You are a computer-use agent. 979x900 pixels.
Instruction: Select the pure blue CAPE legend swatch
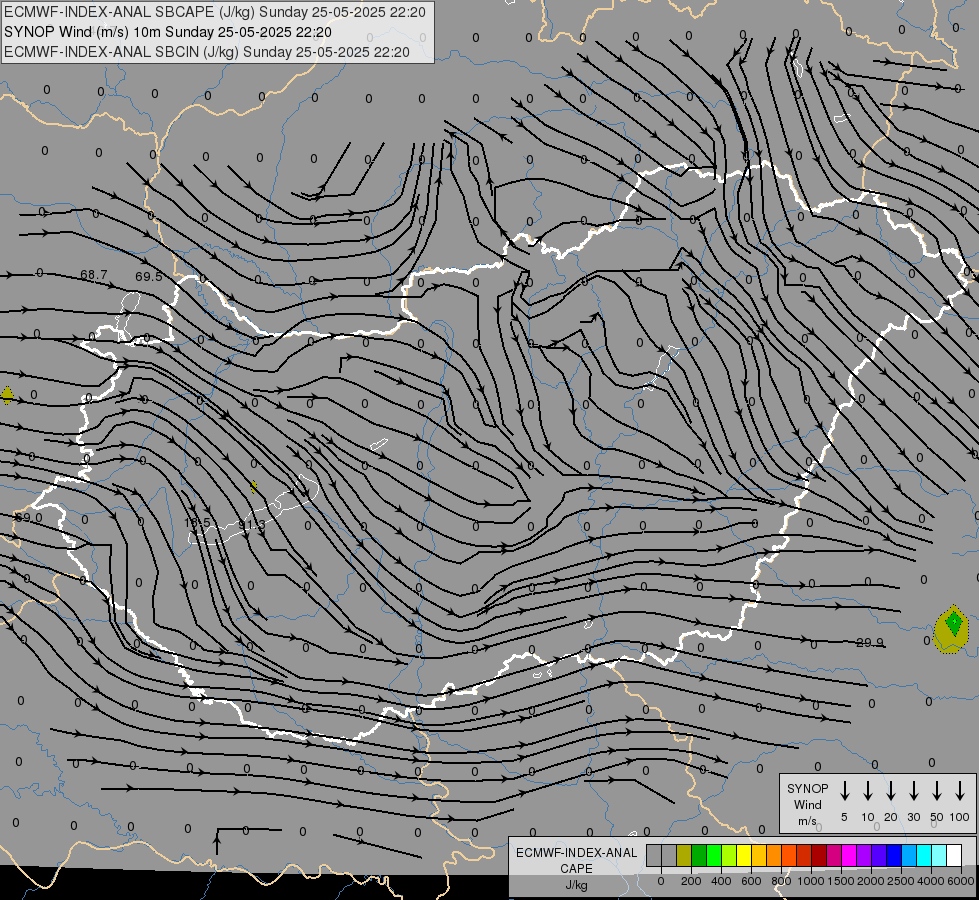click(893, 855)
